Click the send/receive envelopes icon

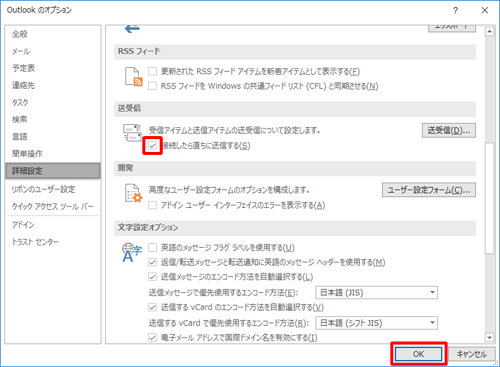(132, 132)
